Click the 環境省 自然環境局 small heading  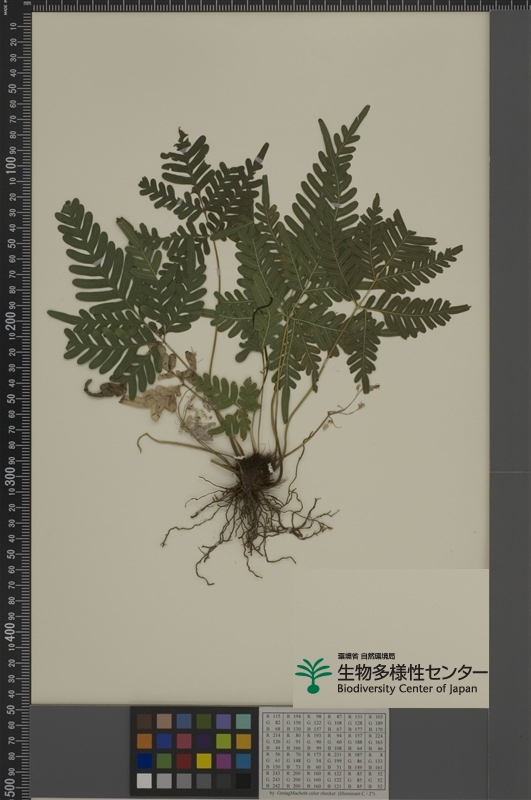coord(366,656)
